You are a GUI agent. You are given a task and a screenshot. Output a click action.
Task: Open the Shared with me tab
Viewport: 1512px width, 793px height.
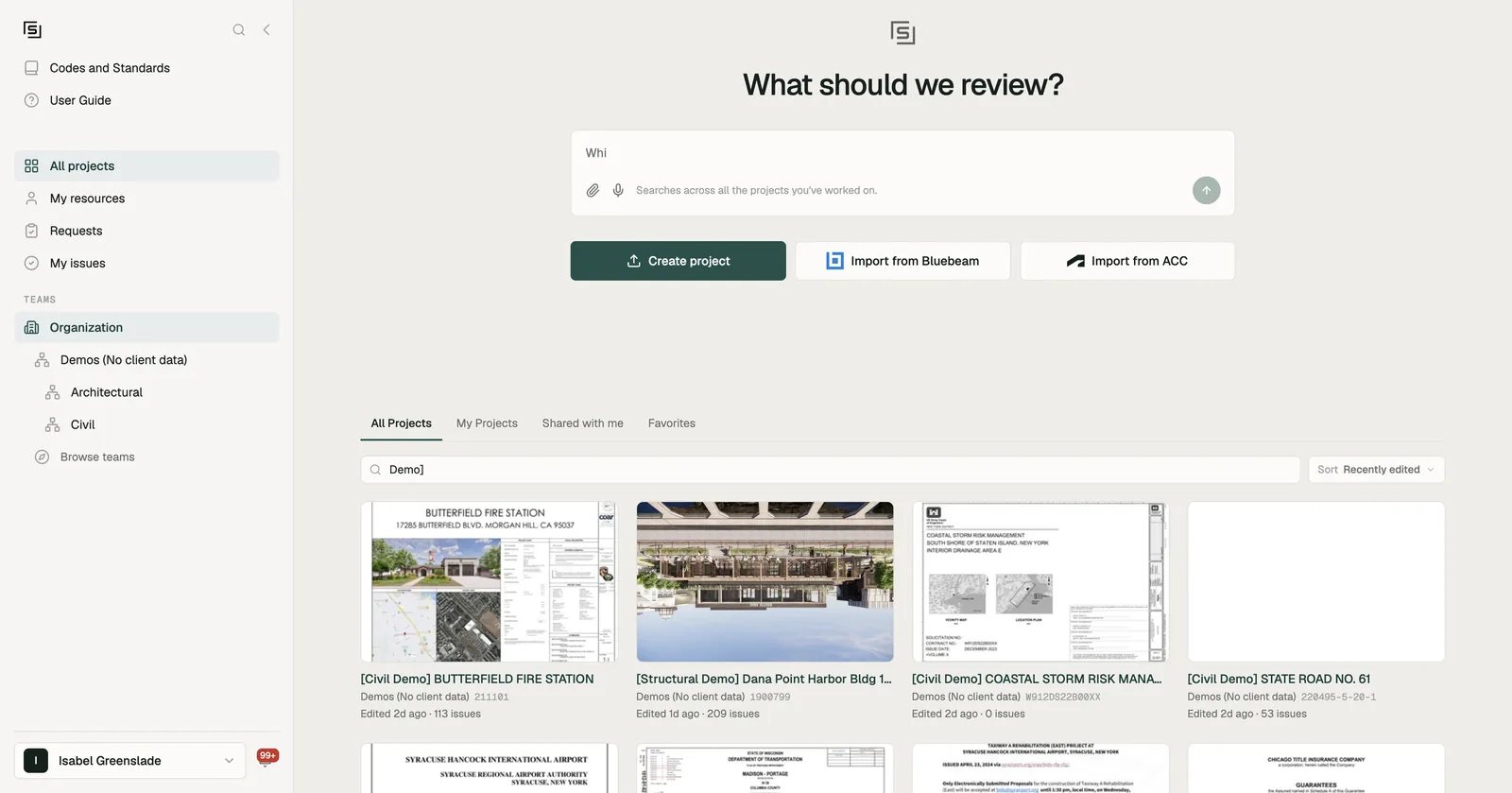pyautogui.click(x=582, y=423)
